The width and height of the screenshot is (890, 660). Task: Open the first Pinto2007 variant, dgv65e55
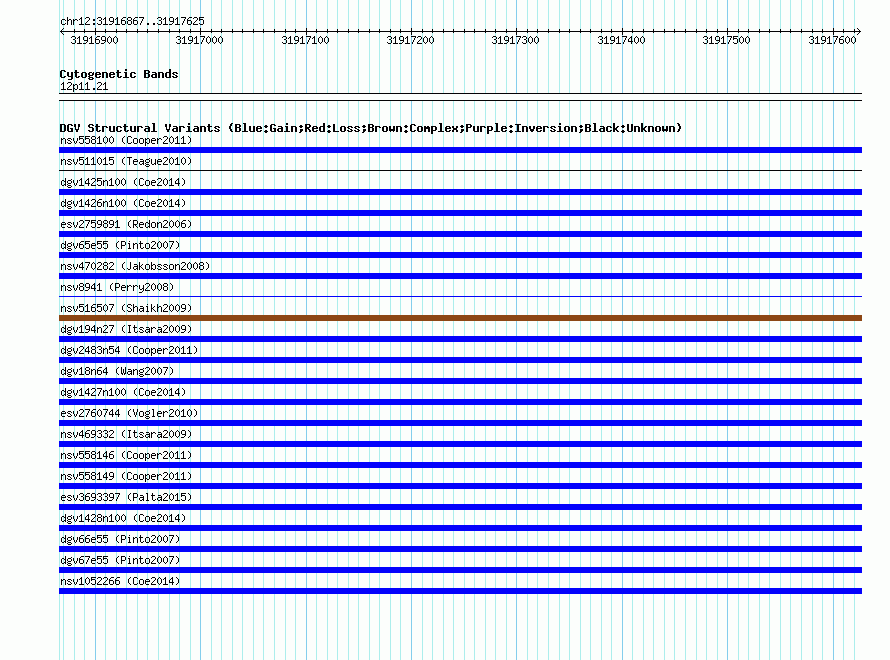click(120, 245)
